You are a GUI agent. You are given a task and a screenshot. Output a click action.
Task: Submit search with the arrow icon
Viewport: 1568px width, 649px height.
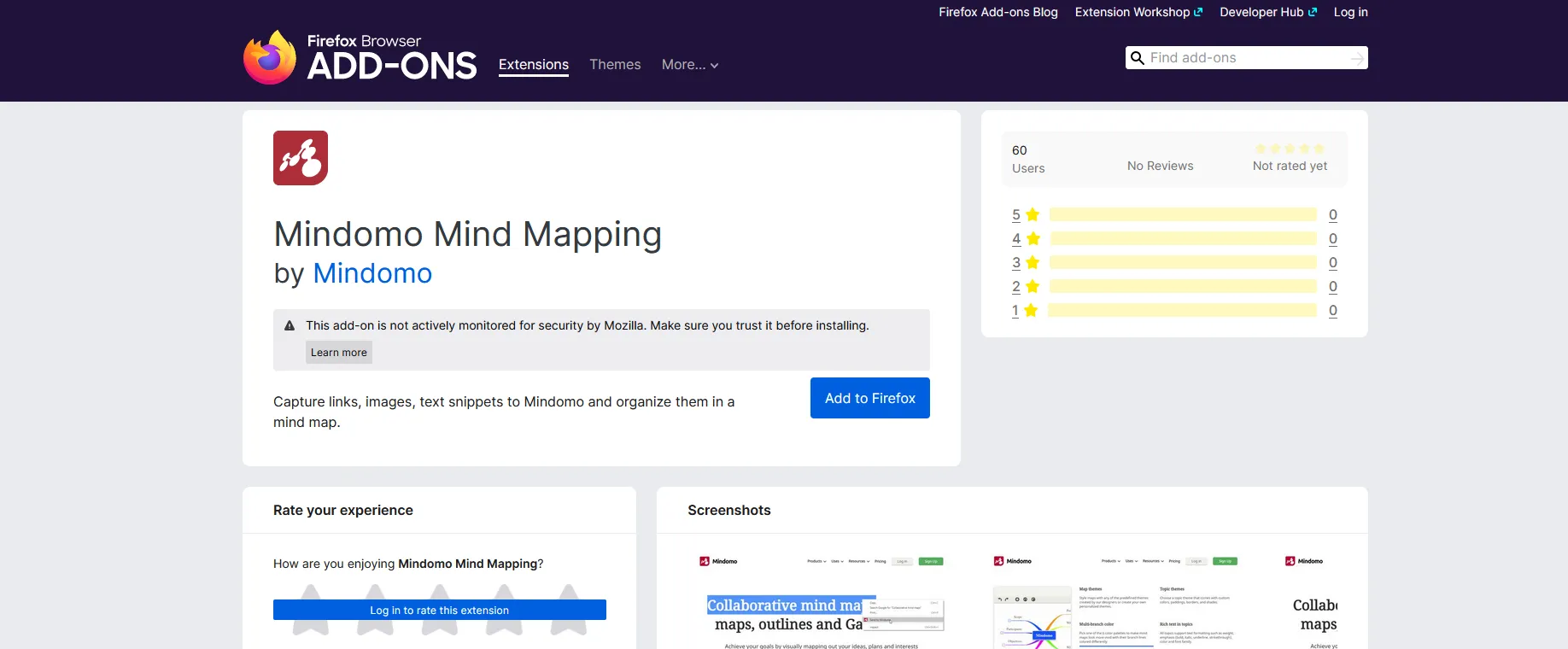tap(1357, 58)
